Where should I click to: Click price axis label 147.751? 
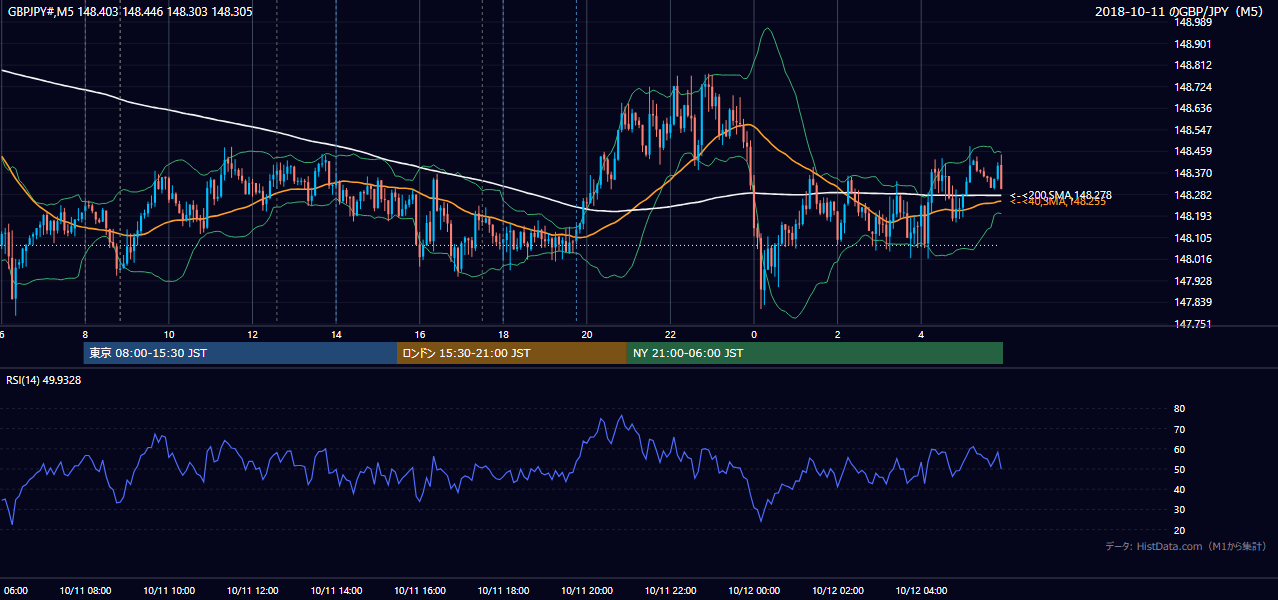[x=1192, y=324]
